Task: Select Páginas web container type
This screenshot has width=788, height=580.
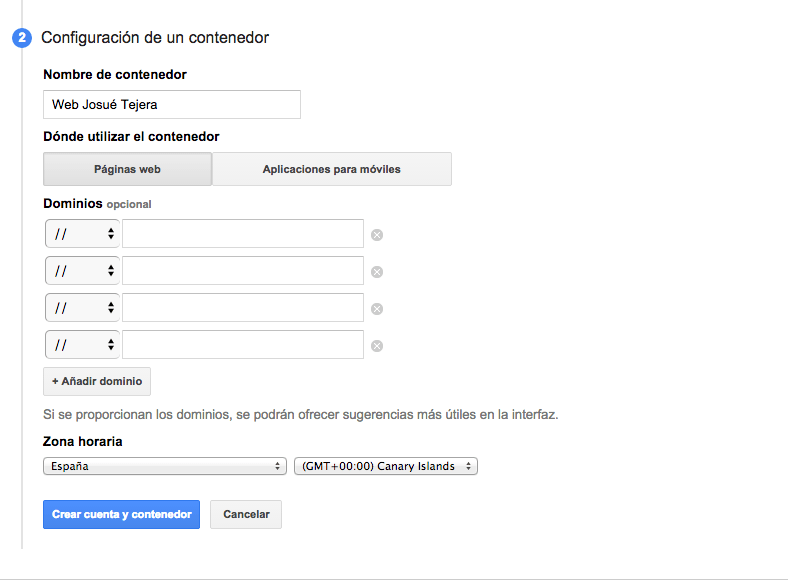Action: pos(127,169)
